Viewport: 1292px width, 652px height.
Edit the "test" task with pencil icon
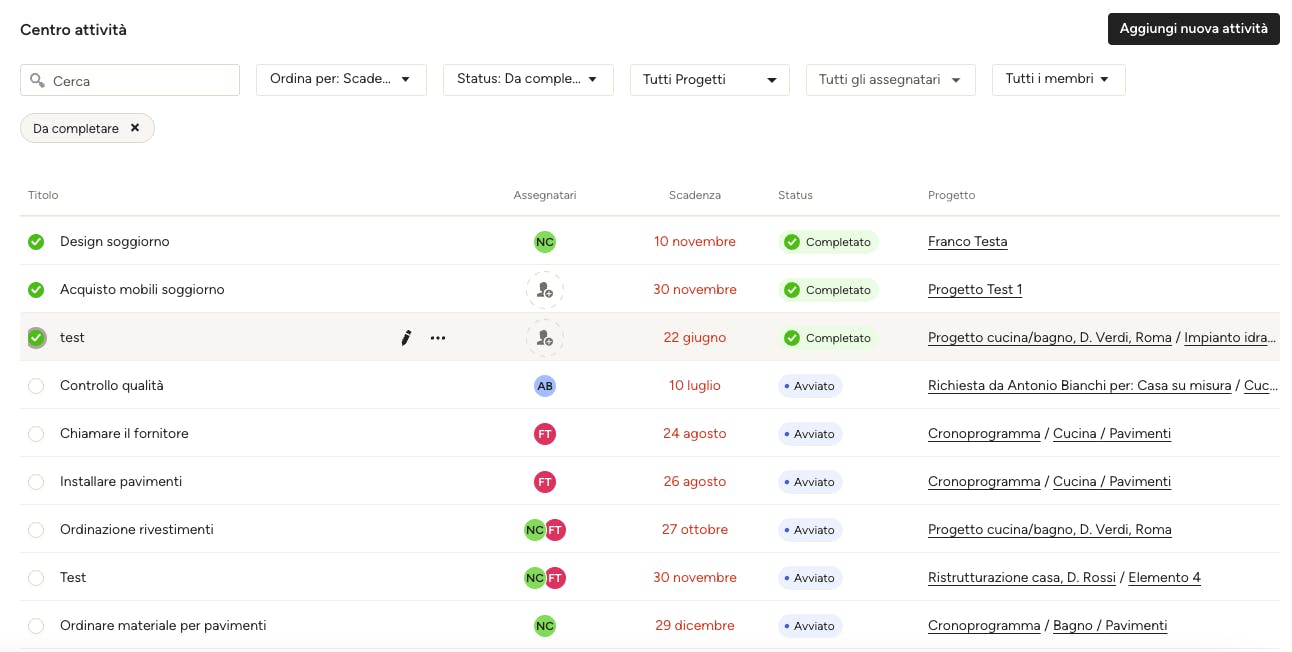pyautogui.click(x=406, y=338)
